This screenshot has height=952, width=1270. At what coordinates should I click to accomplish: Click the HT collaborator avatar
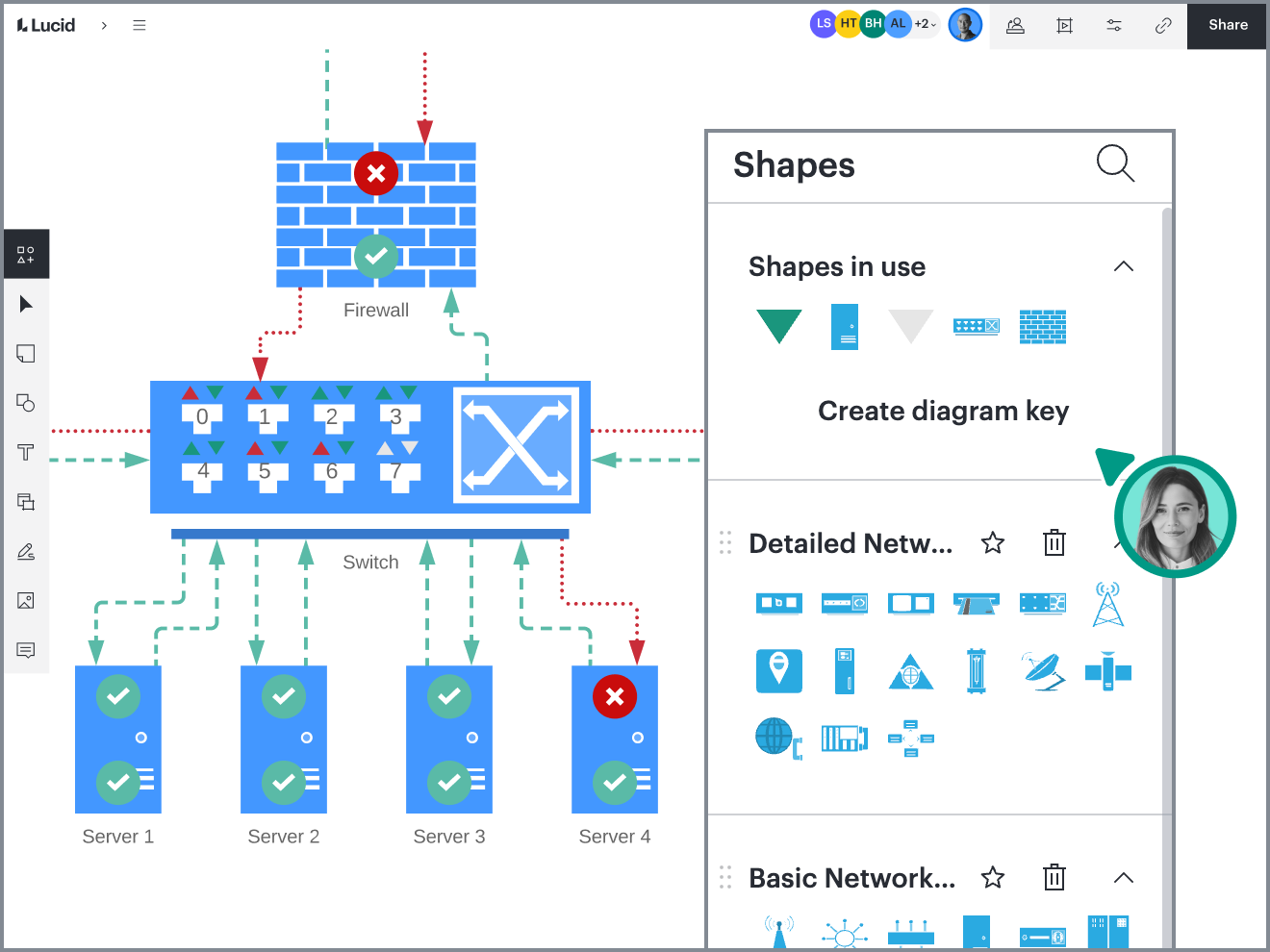pyautogui.click(x=849, y=24)
